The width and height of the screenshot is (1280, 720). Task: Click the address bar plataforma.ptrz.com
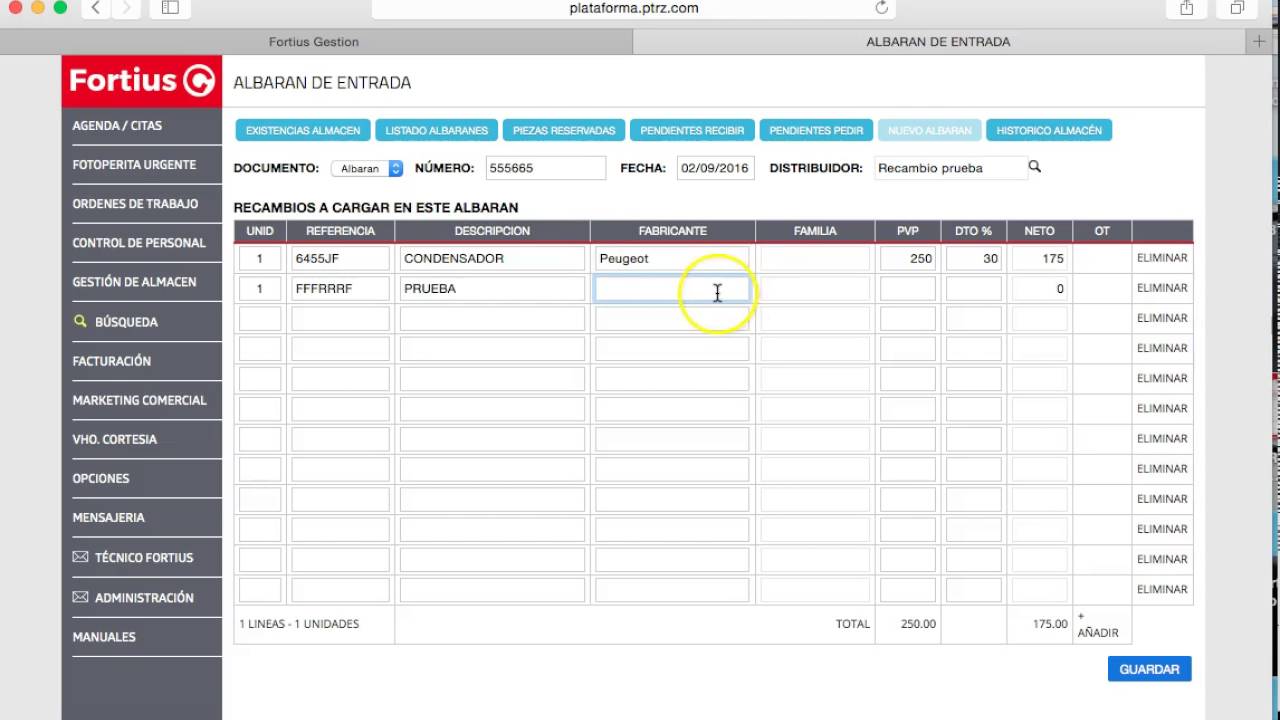(634, 8)
